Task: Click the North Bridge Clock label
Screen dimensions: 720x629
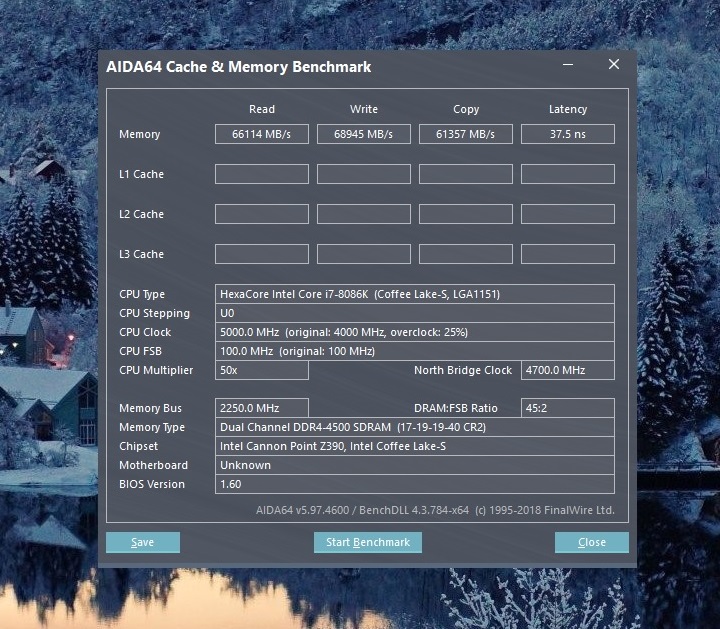Action: [463, 370]
